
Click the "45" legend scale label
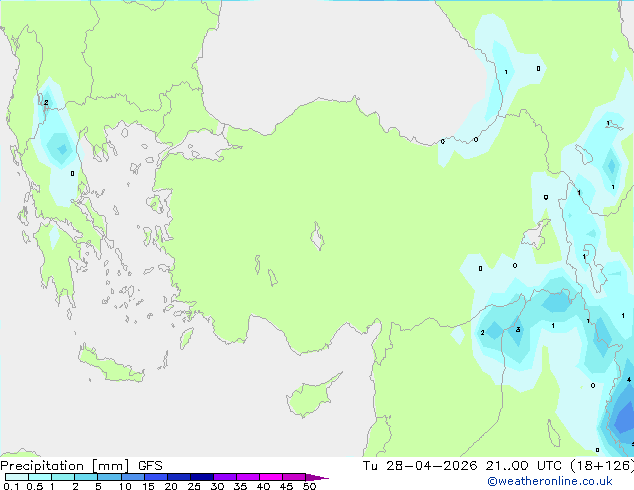[x=286, y=486]
